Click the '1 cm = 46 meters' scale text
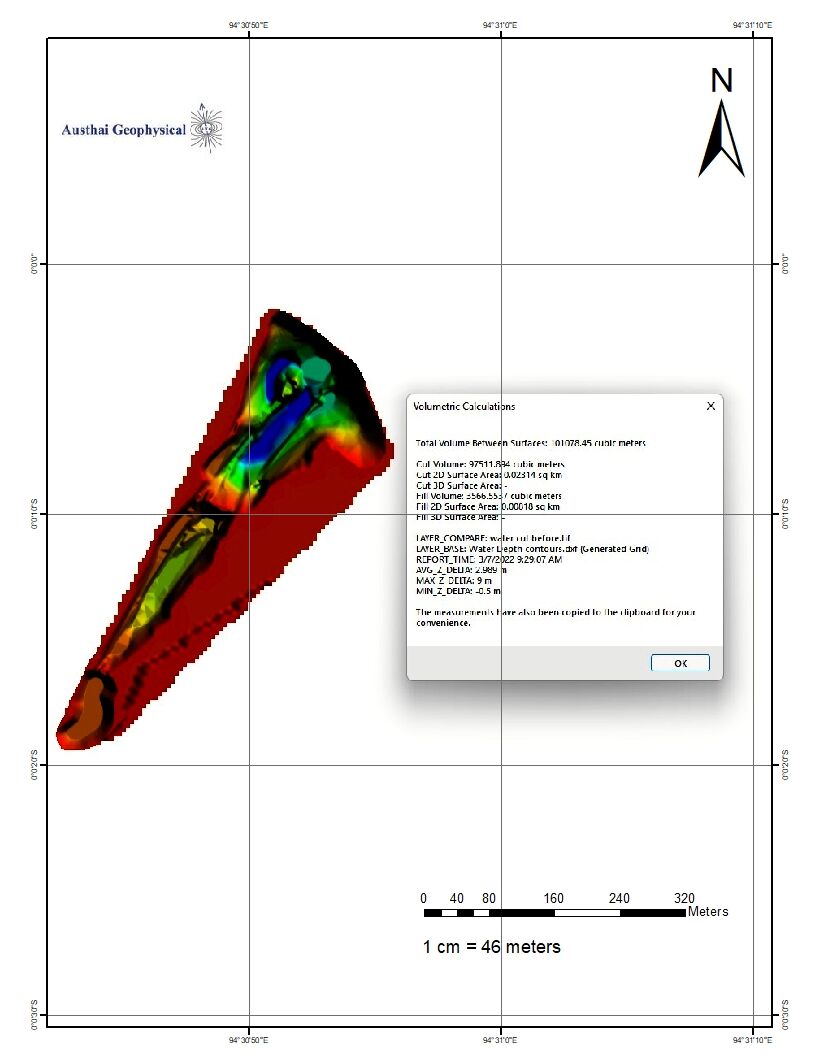The width and height of the screenshot is (816, 1056). [x=492, y=945]
